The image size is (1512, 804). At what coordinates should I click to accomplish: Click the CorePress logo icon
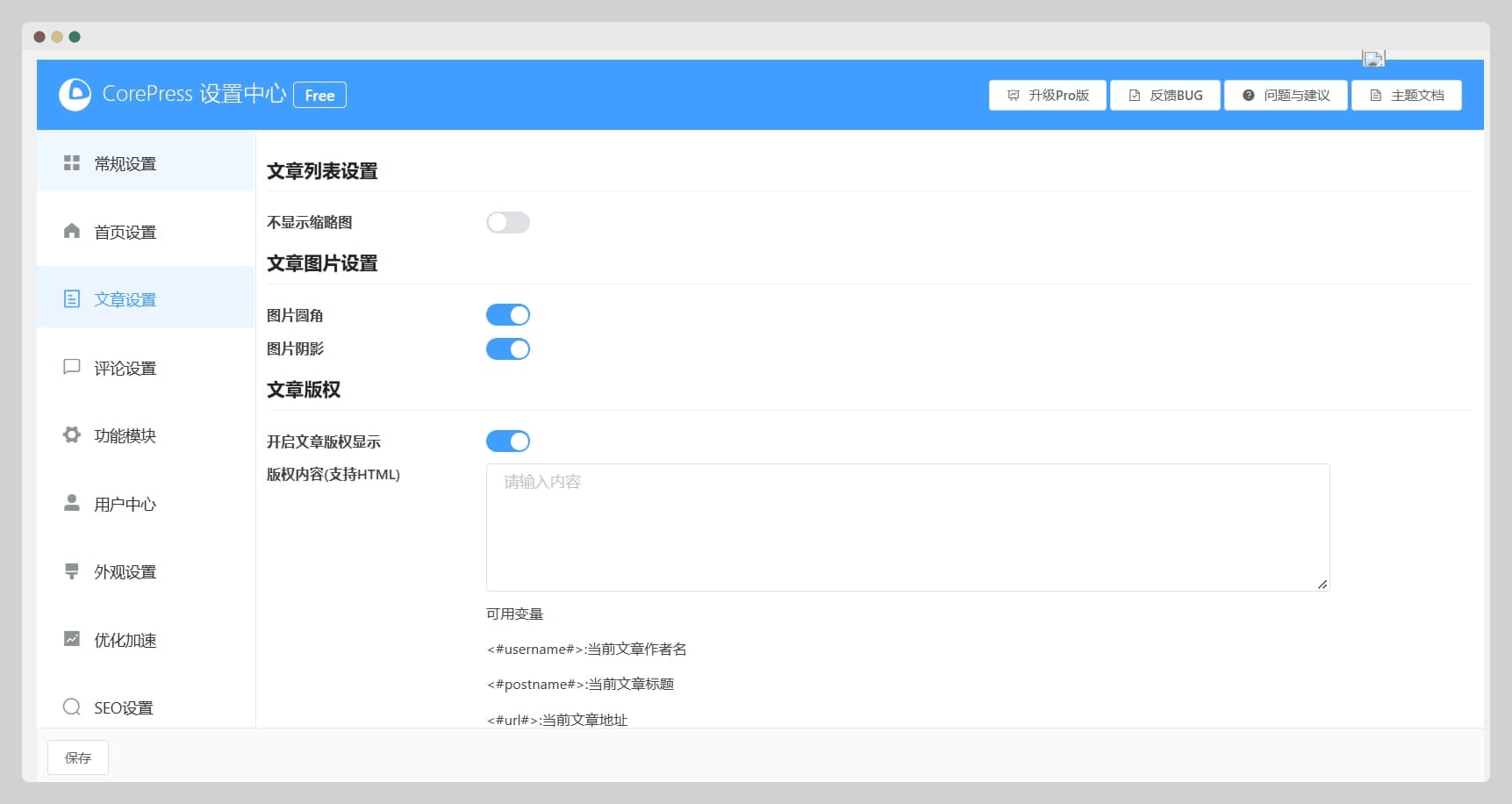(x=75, y=94)
